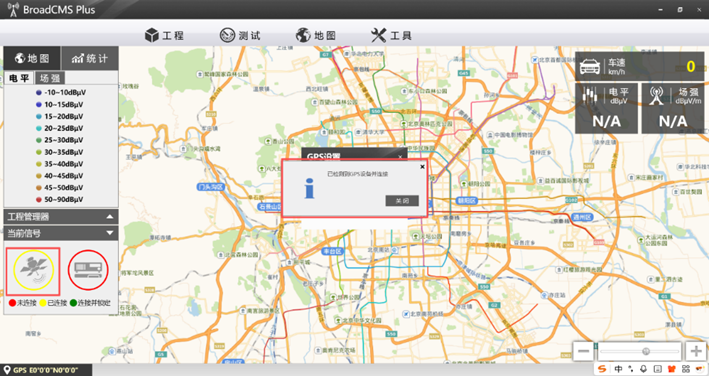Image resolution: width=709 pixels, height=376 pixels.
Task: Click the map zoom out minus button
Action: (x=583, y=351)
